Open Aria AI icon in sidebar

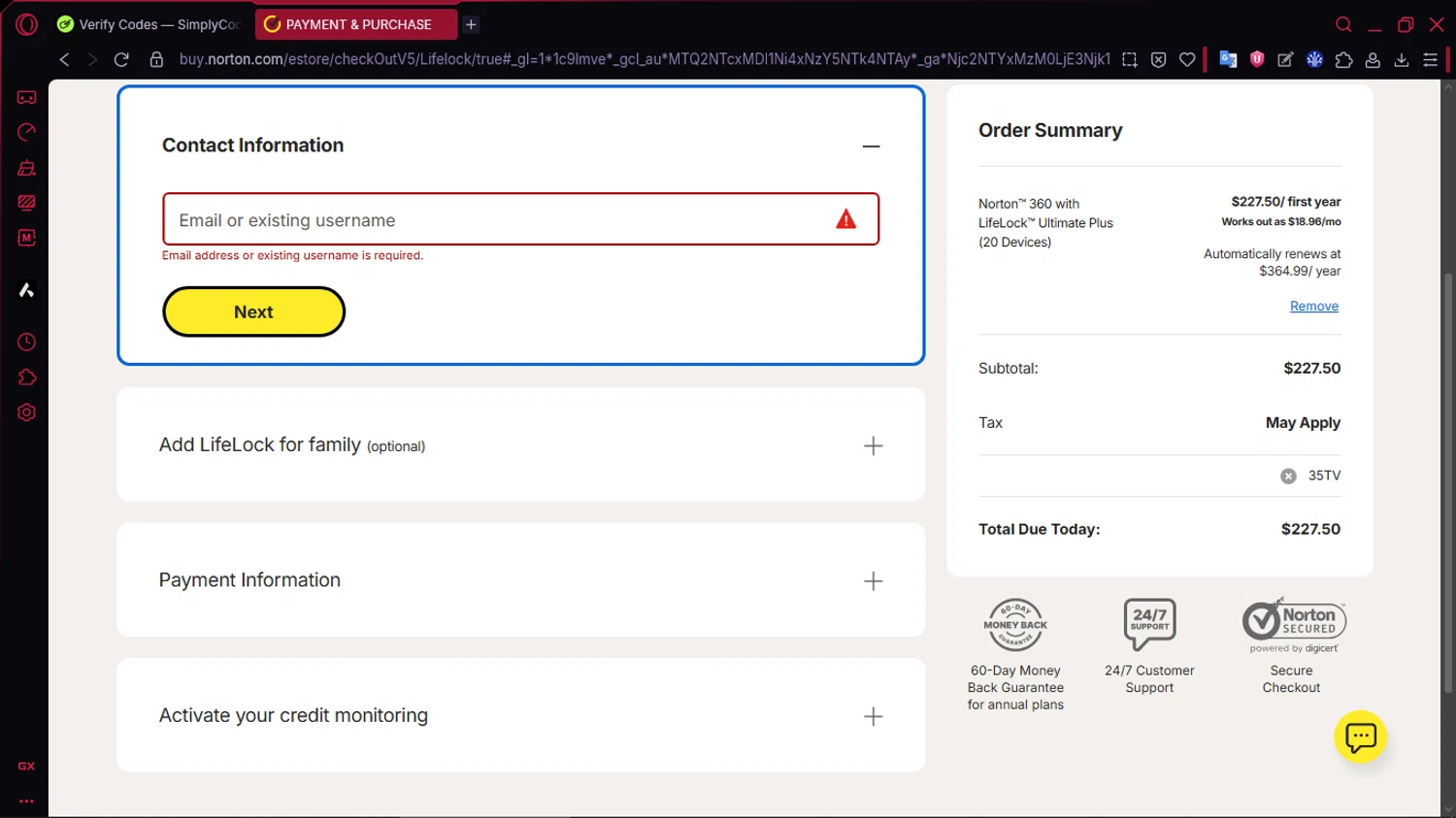click(x=26, y=290)
